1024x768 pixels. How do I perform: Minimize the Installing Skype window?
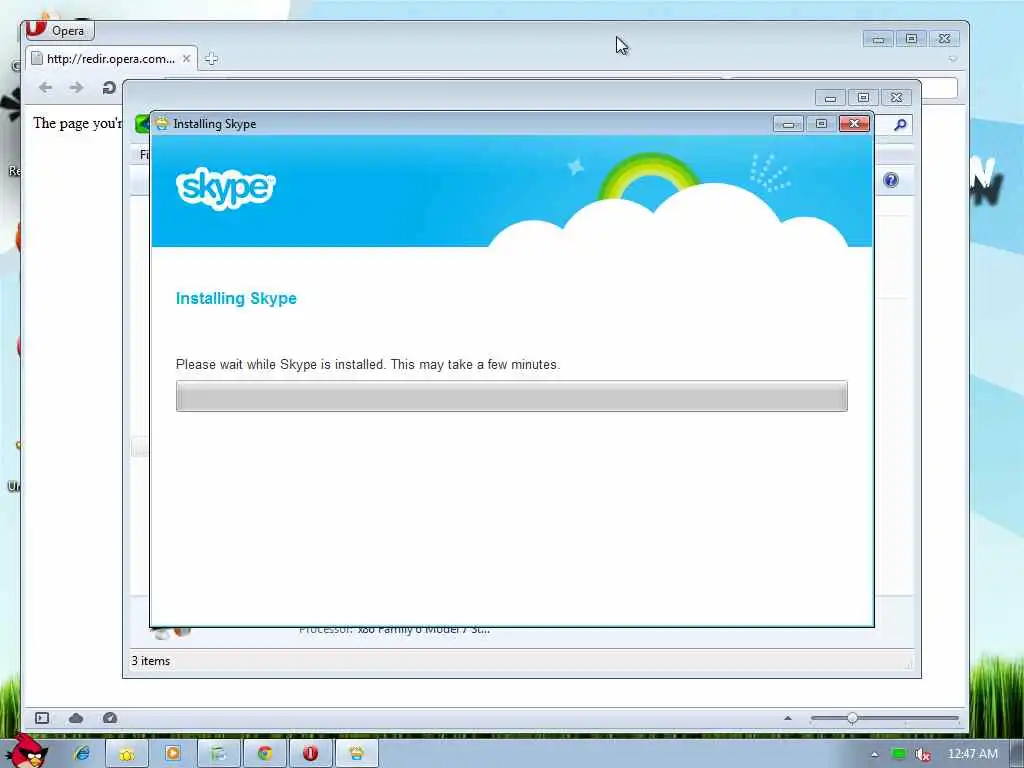788,123
